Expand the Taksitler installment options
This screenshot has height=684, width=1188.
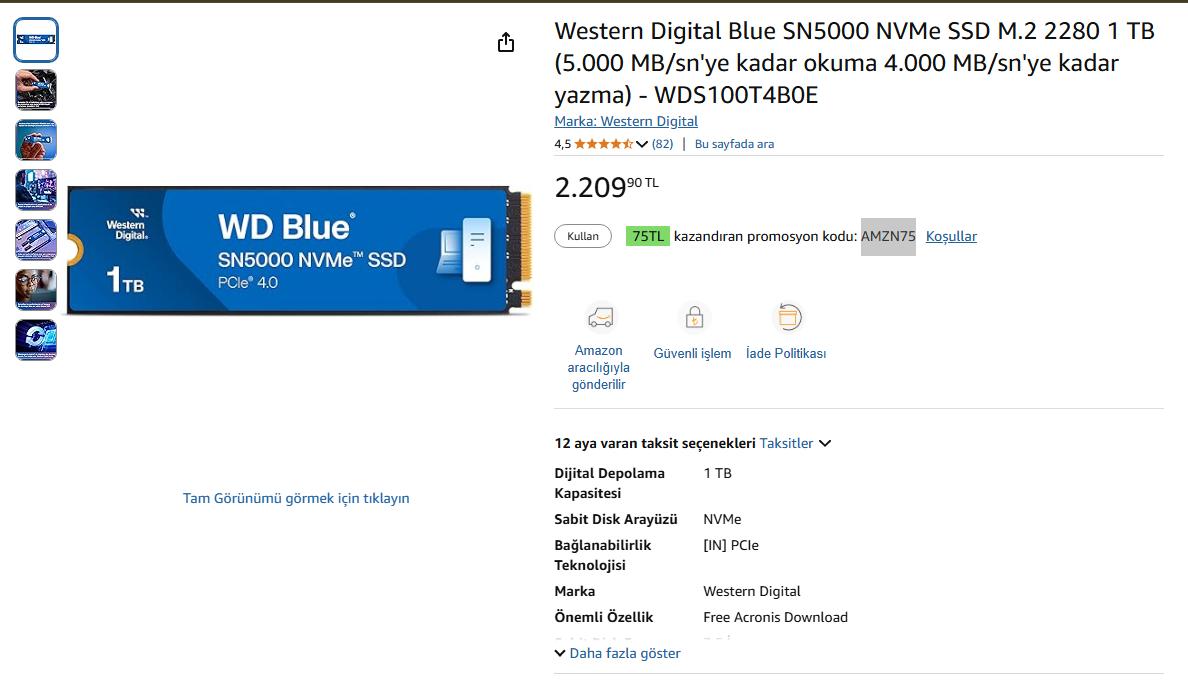[795, 443]
